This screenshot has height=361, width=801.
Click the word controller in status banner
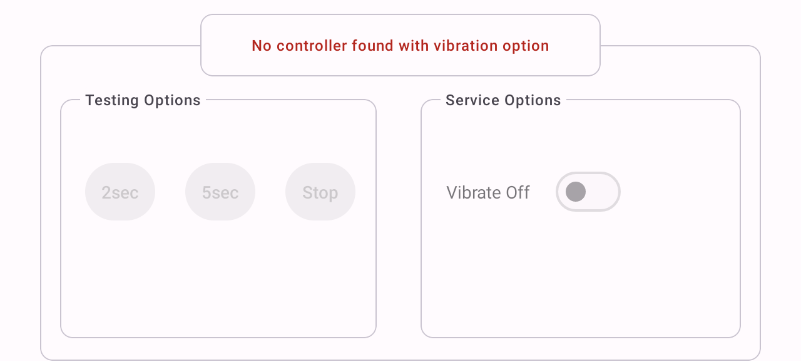click(311, 45)
